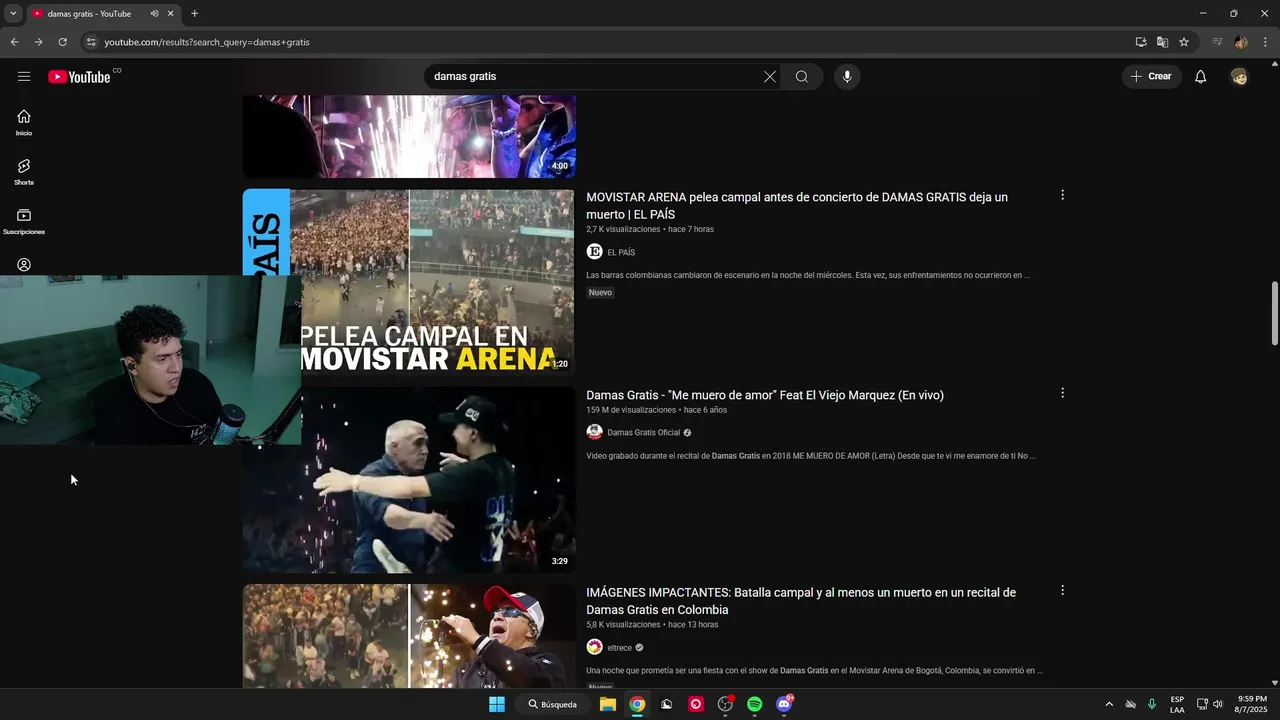Open Chrome three-dot menu
Viewport: 1280px width, 720px height.
pyautogui.click(x=1266, y=42)
